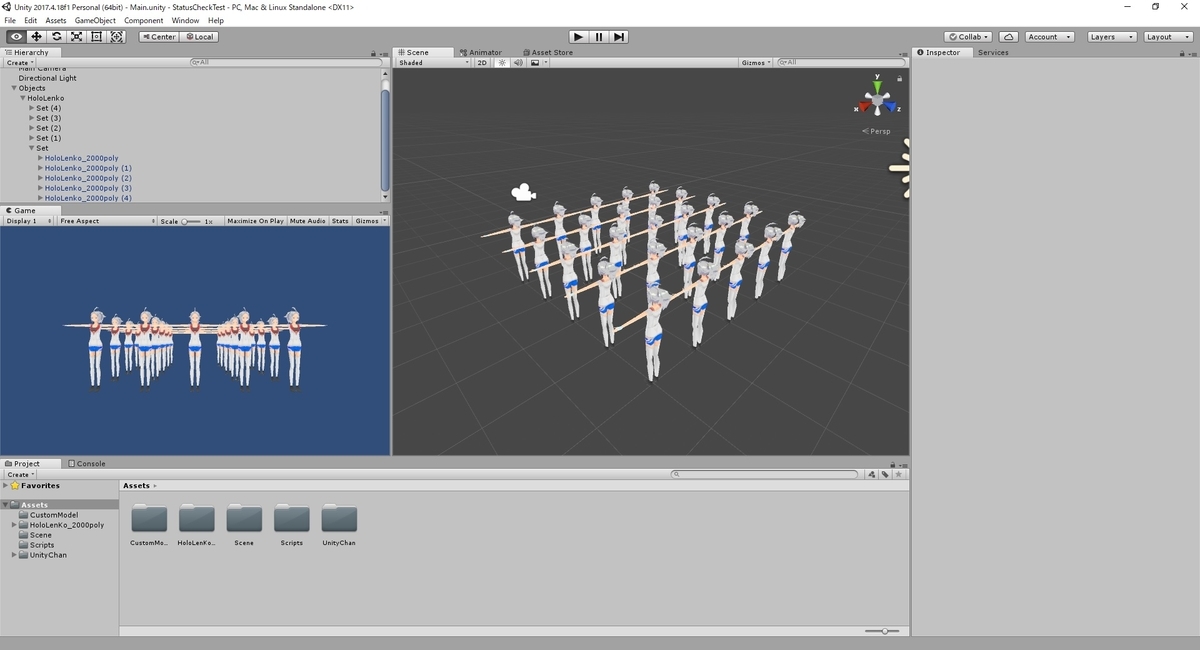Image resolution: width=1200 pixels, height=650 pixels.
Task: Open the CustomModel folder thumbnail
Action: click(149, 518)
